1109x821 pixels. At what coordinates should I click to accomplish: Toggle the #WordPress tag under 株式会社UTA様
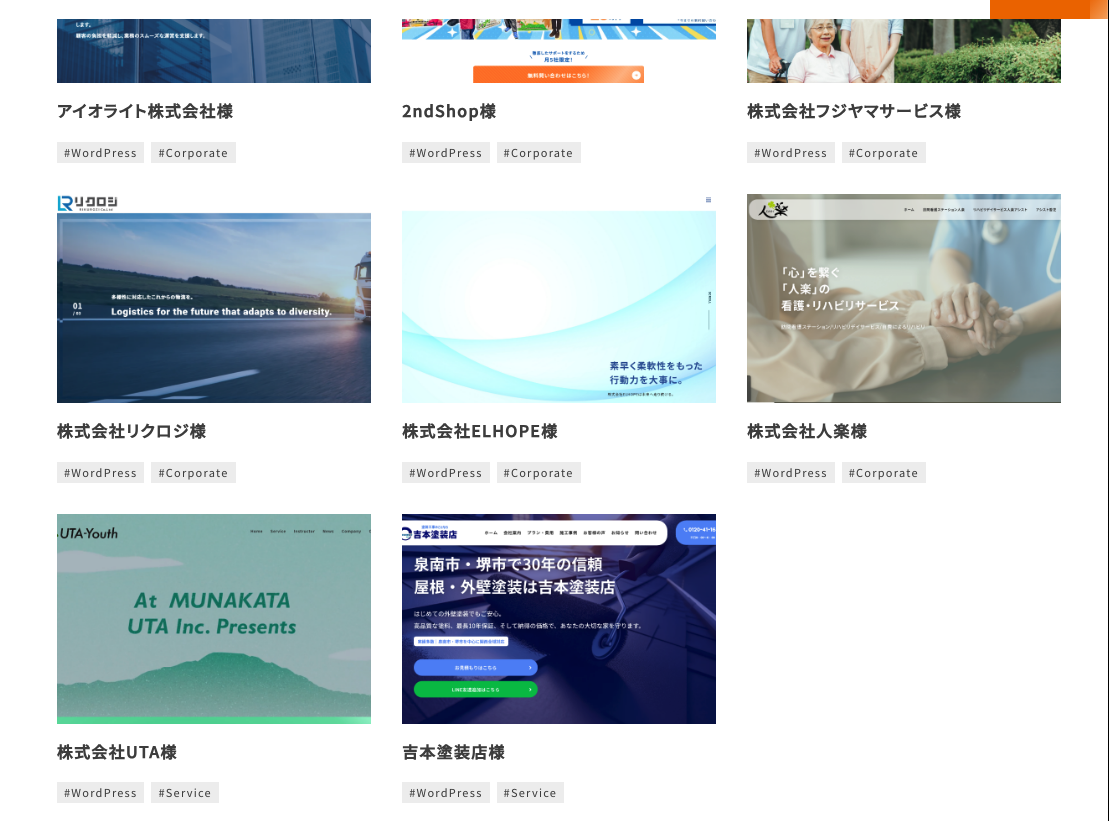click(100, 792)
